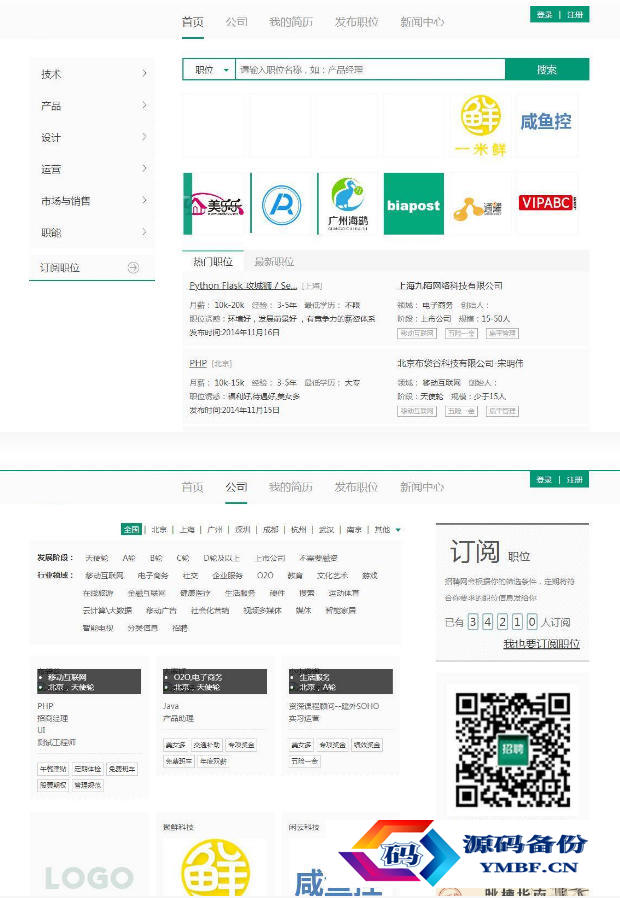620x898 pixels.
Task: Click 注册 in the homepage header
Action: click(575, 14)
